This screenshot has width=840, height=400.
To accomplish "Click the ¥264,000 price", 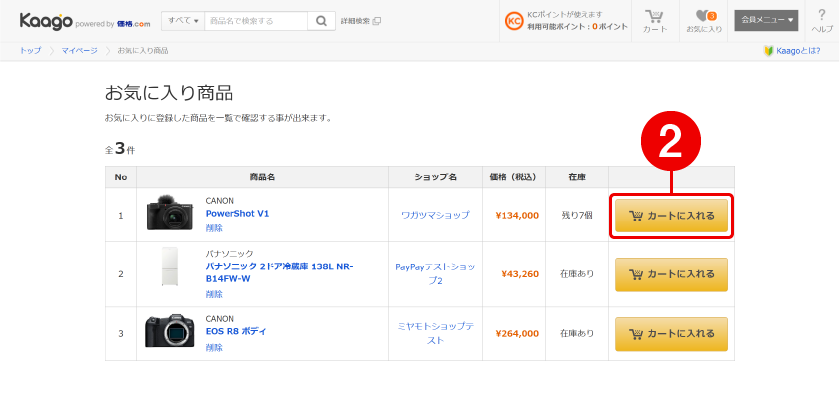I will click(517, 334).
